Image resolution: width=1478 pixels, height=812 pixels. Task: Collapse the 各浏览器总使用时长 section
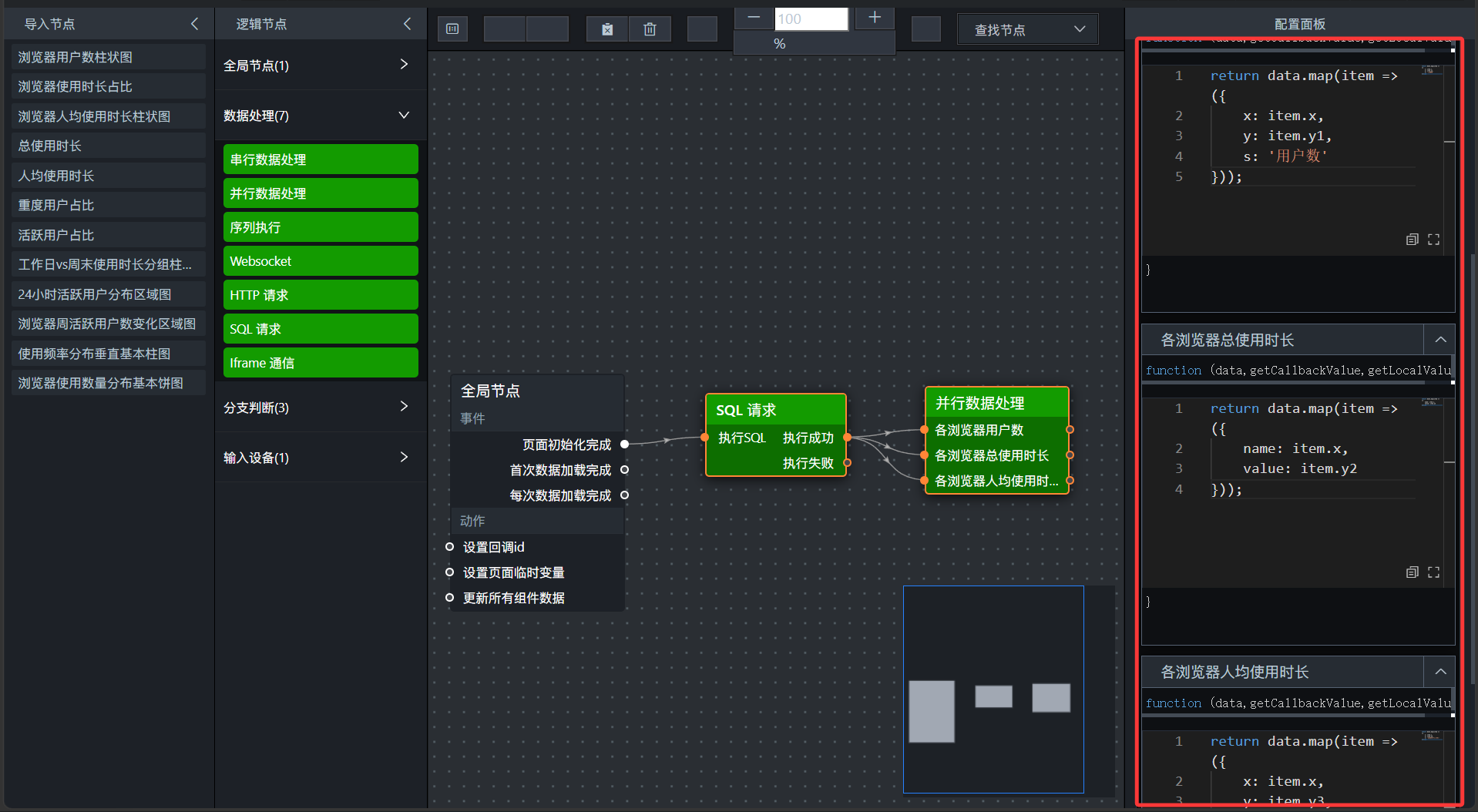click(1439, 340)
